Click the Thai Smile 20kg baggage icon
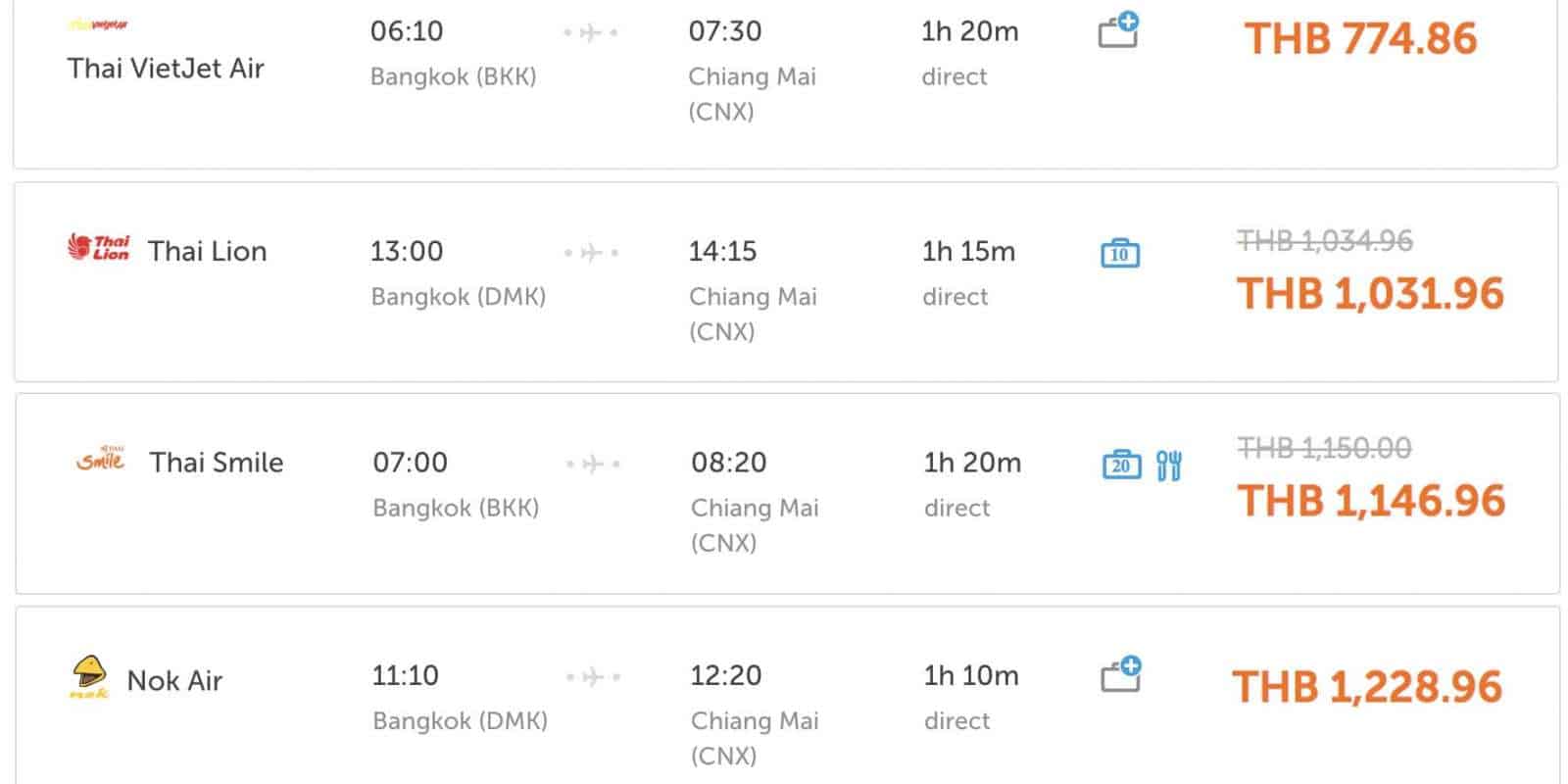Viewport: 1568px width, 784px height. pyautogui.click(x=1121, y=465)
